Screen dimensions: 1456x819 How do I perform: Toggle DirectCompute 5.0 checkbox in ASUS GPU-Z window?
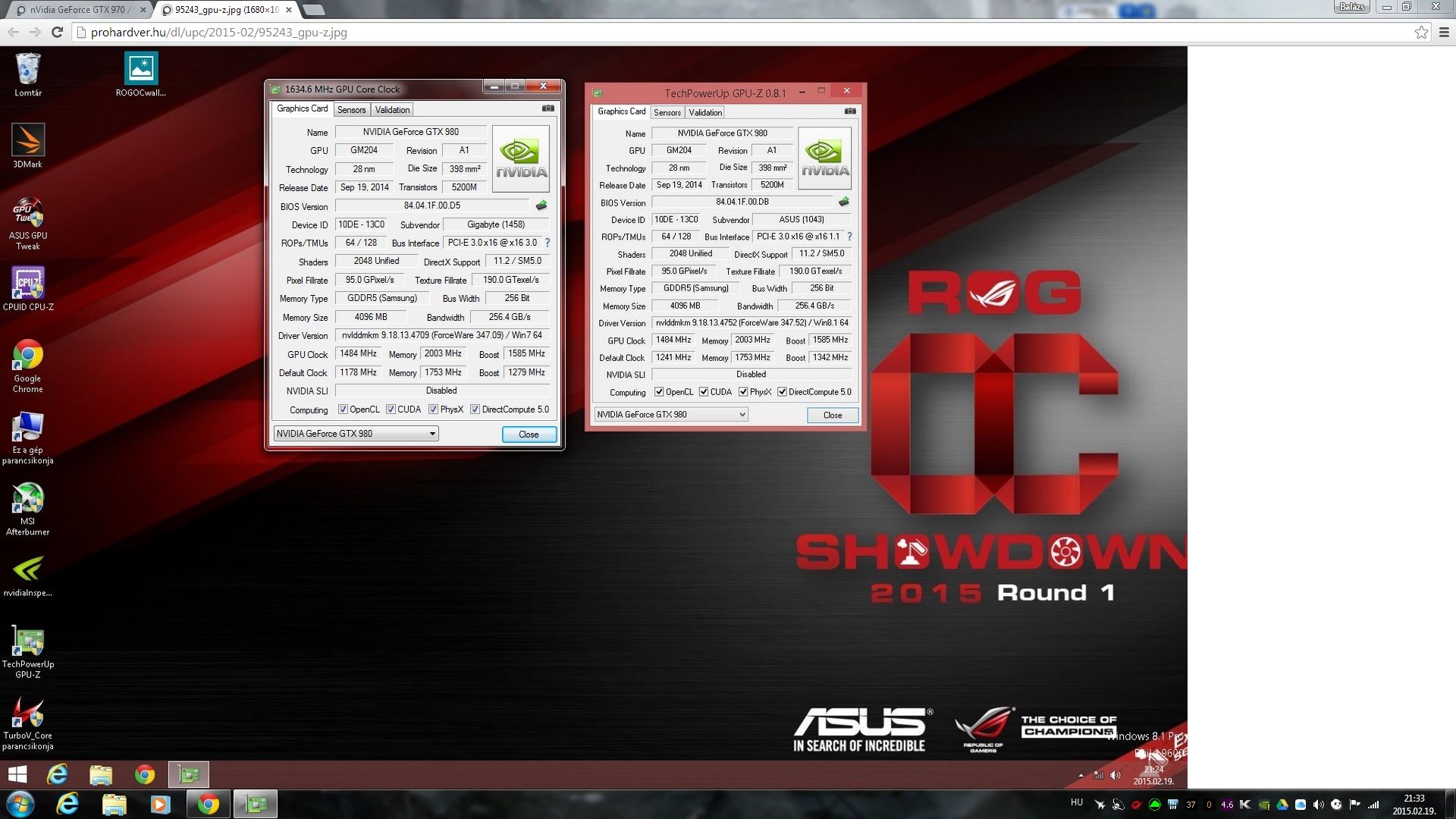(782, 392)
